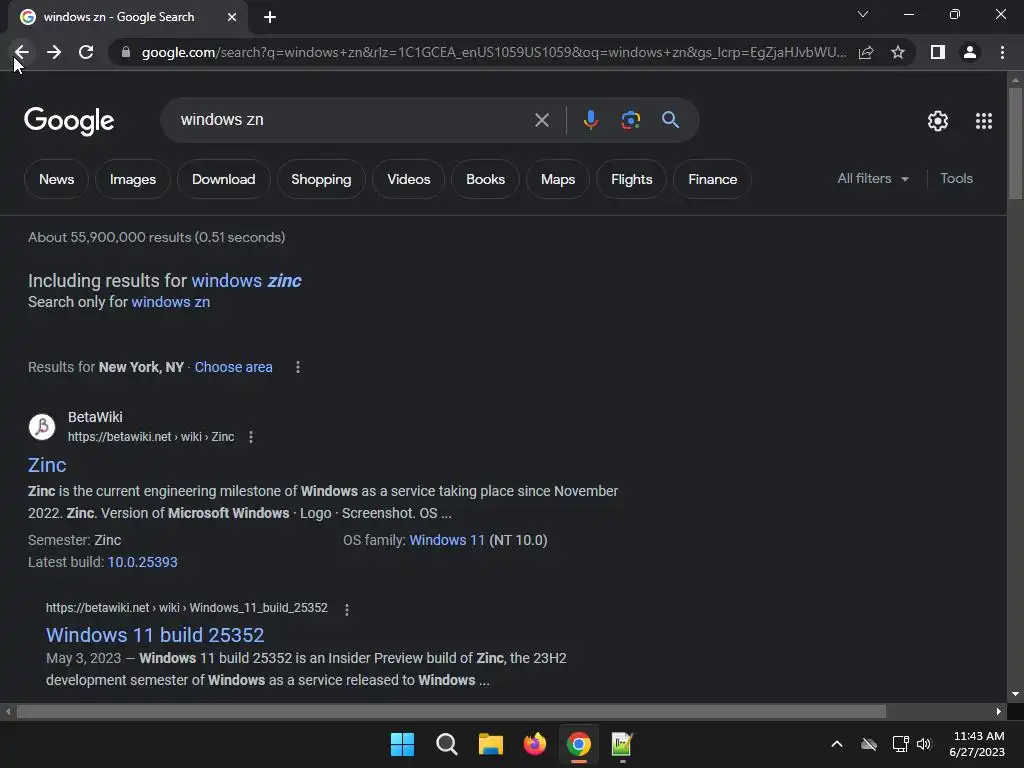
Task: Expand the All filters dropdown
Action: (x=873, y=178)
